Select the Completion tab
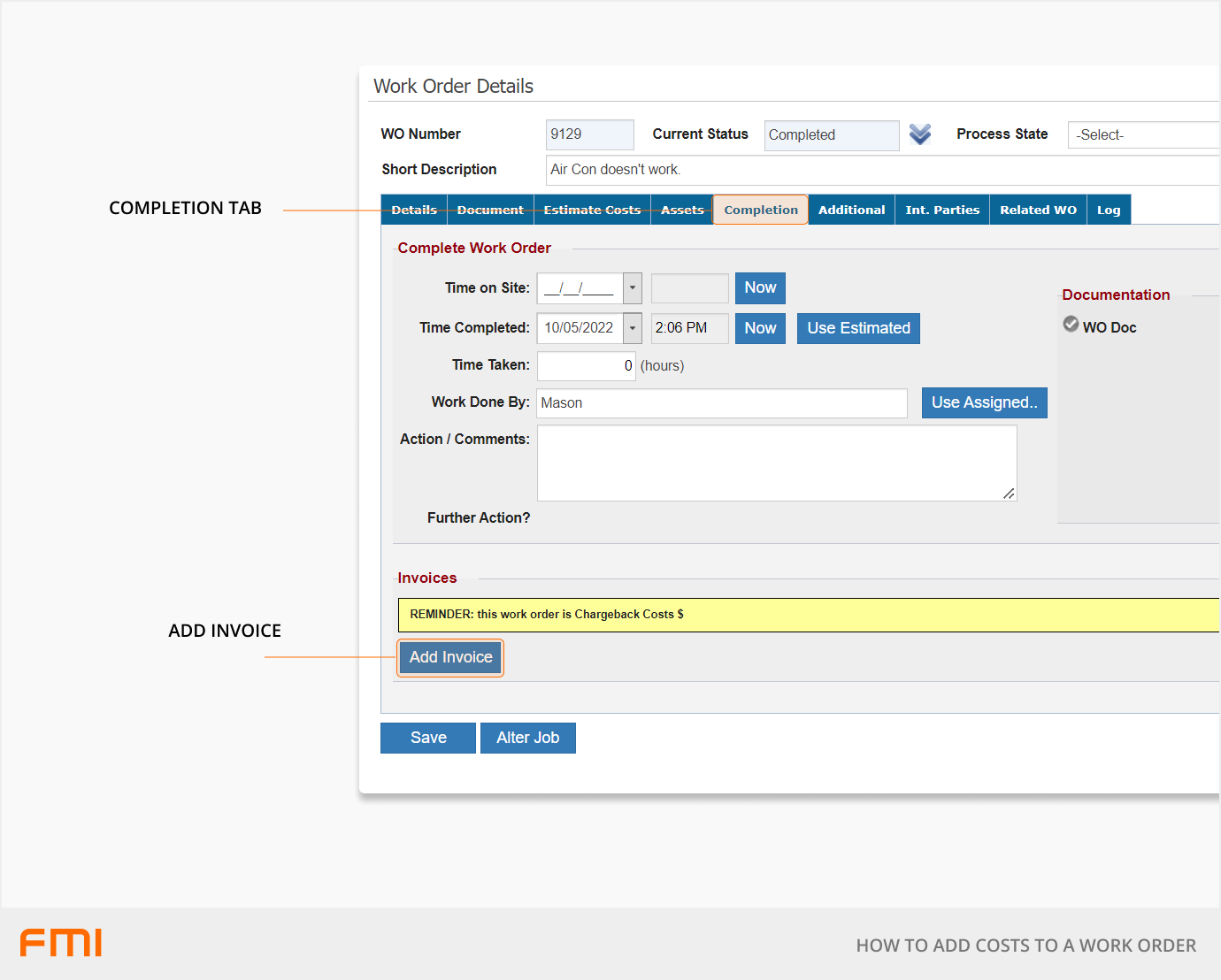 tap(761, 210)
